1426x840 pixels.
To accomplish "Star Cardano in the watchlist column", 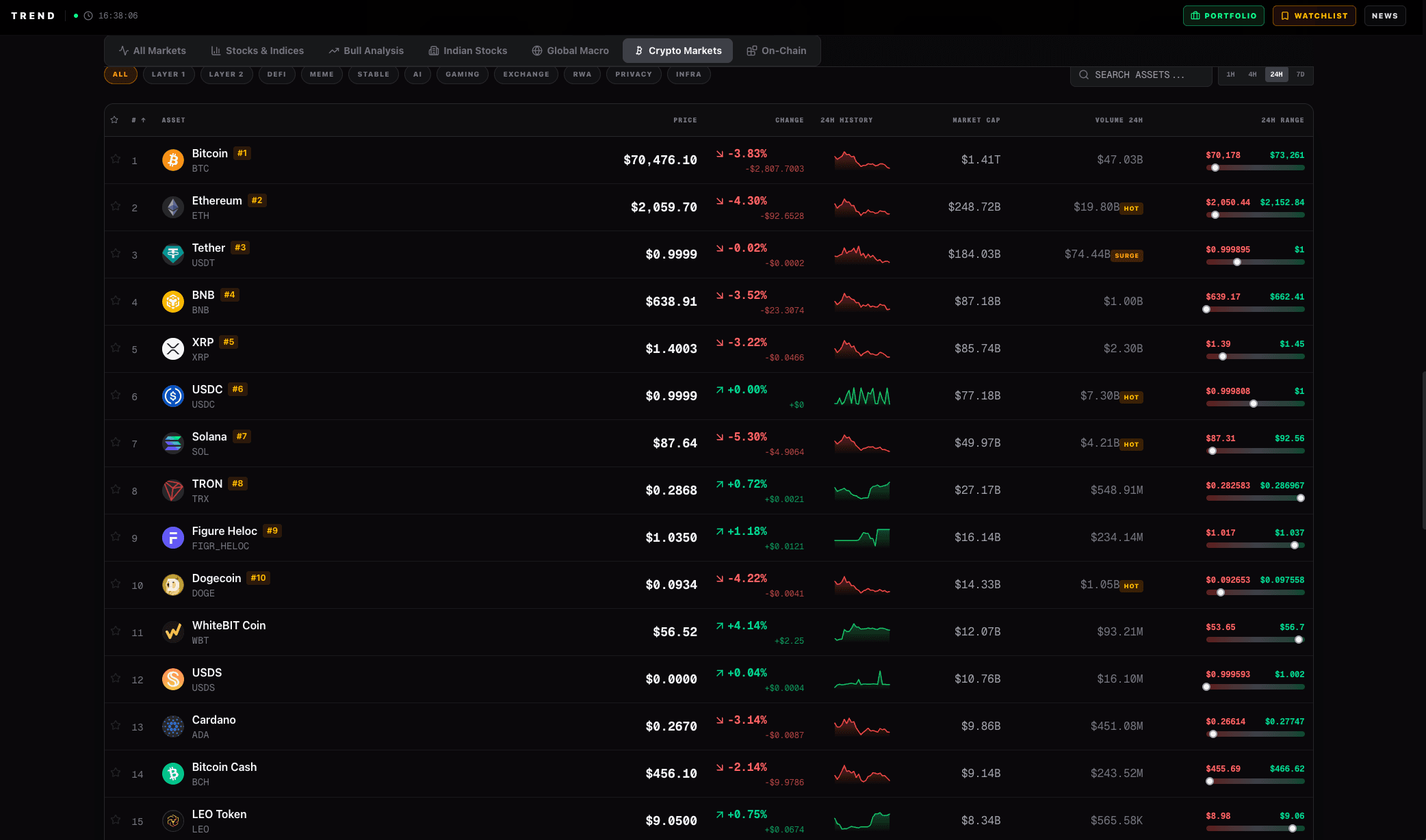I will [115, 726].
